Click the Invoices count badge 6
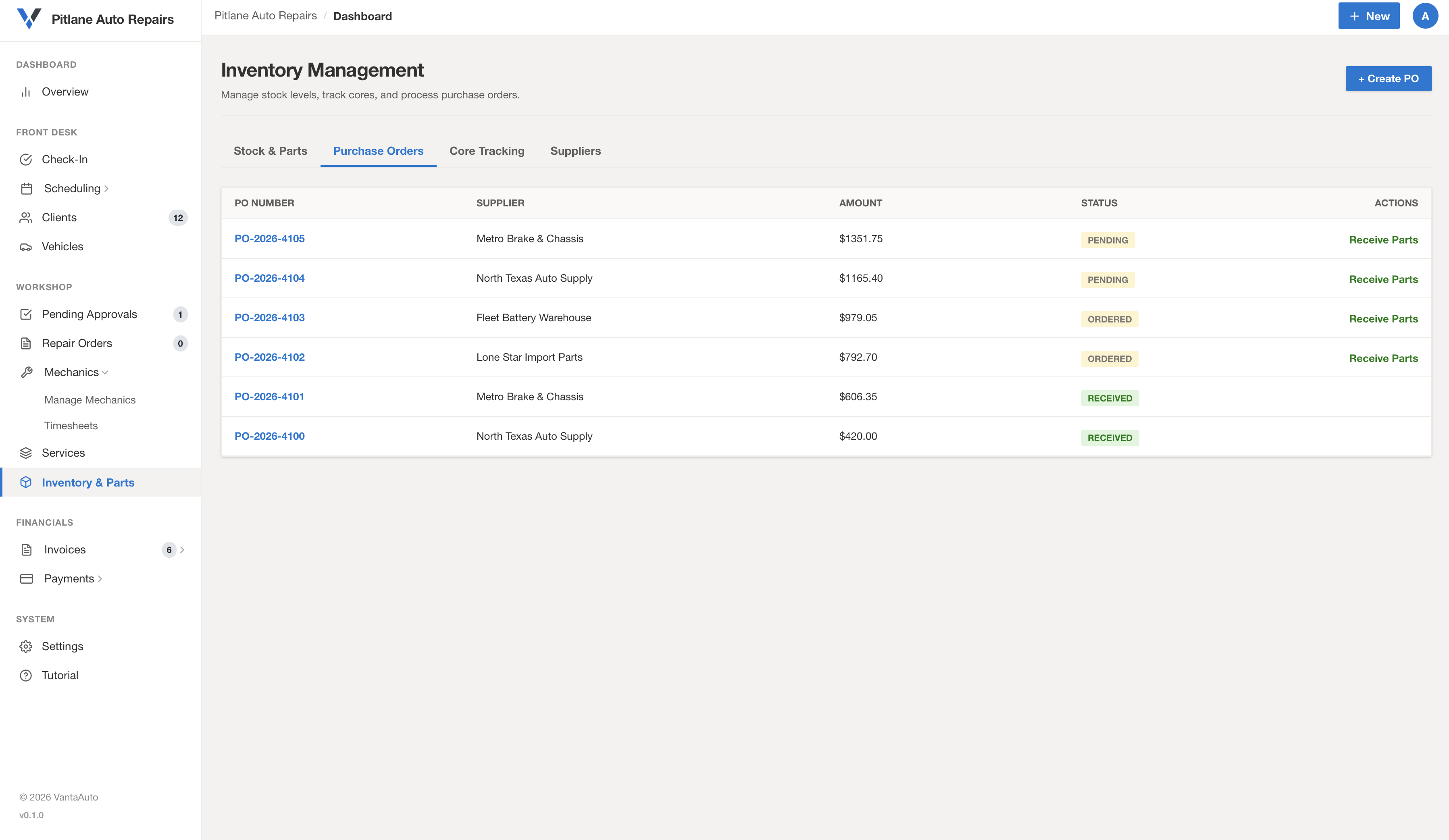 coord(169,550)
